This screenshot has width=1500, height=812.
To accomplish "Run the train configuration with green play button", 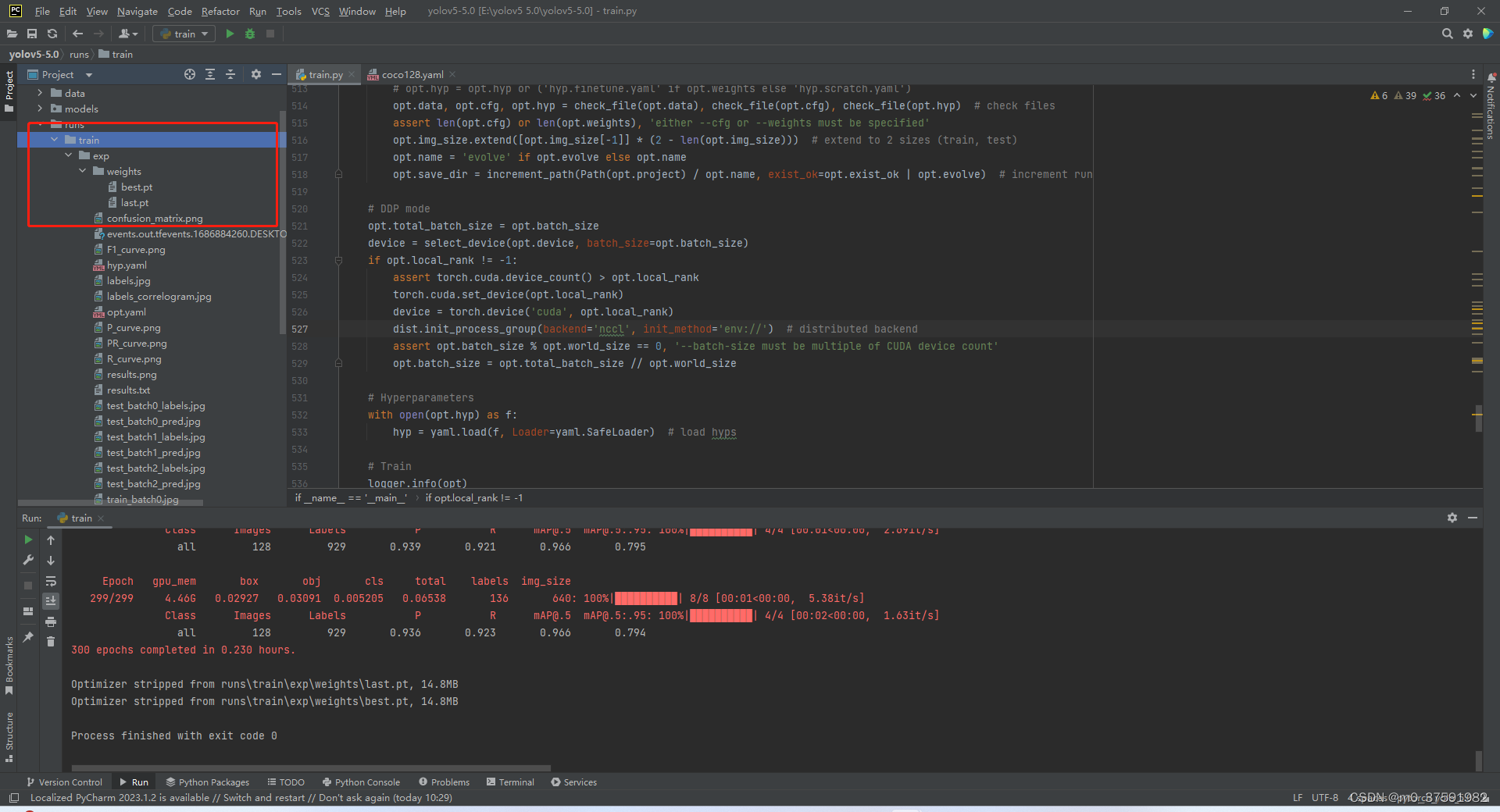I will click(230, 34).
